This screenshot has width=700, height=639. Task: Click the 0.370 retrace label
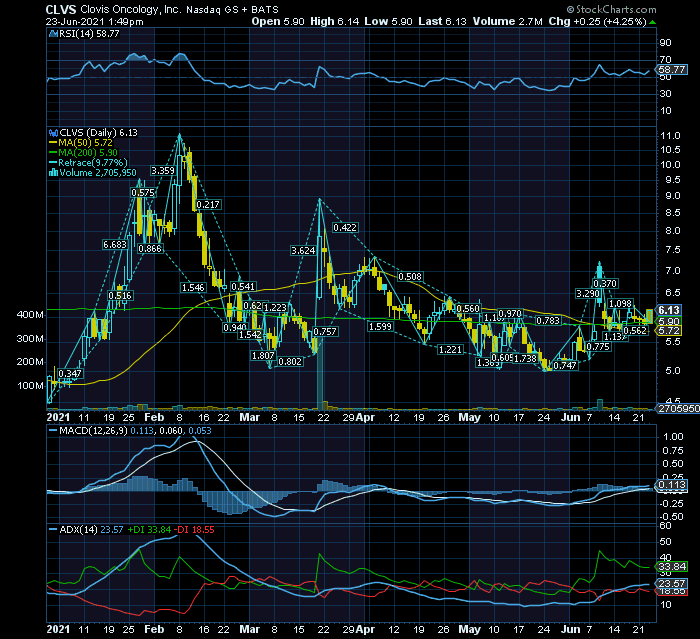pyautogui.click(x=605, y=283)
